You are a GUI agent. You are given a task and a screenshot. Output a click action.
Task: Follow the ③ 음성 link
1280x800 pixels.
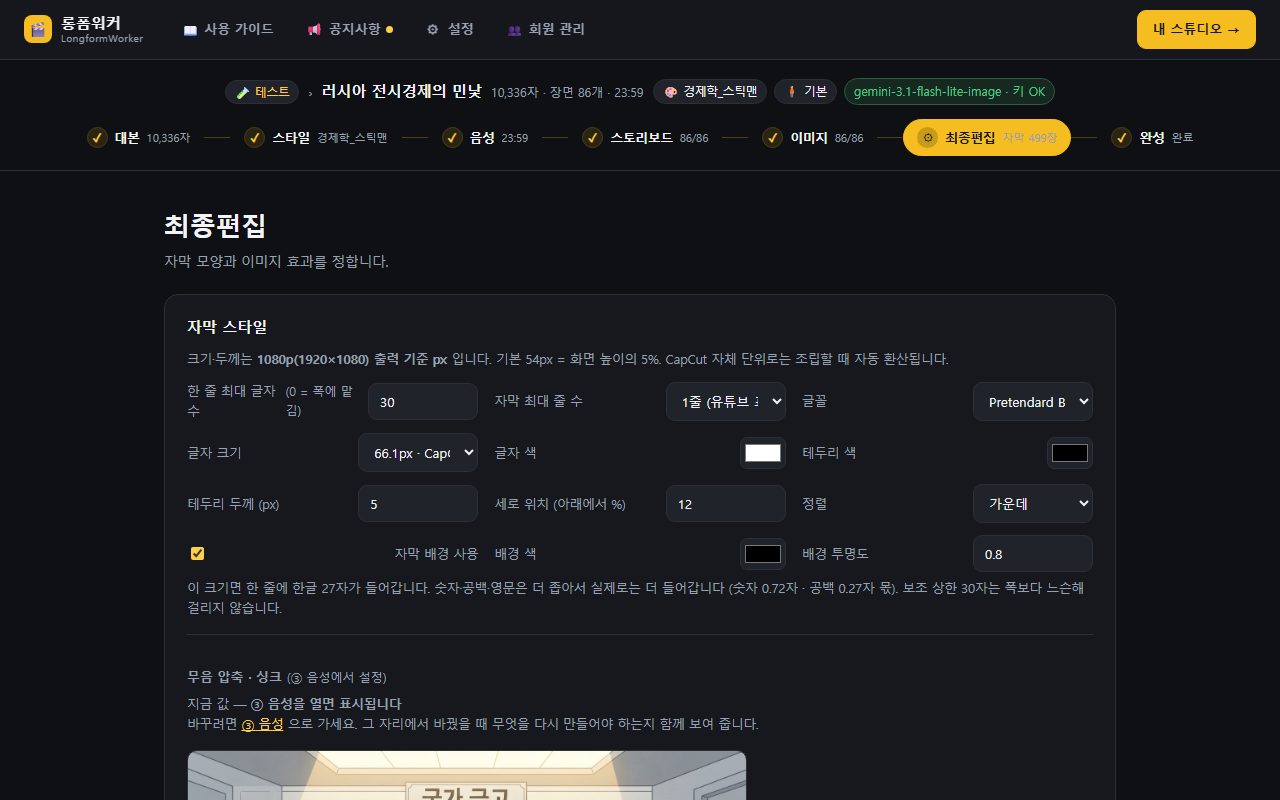(x=263, y=724)
